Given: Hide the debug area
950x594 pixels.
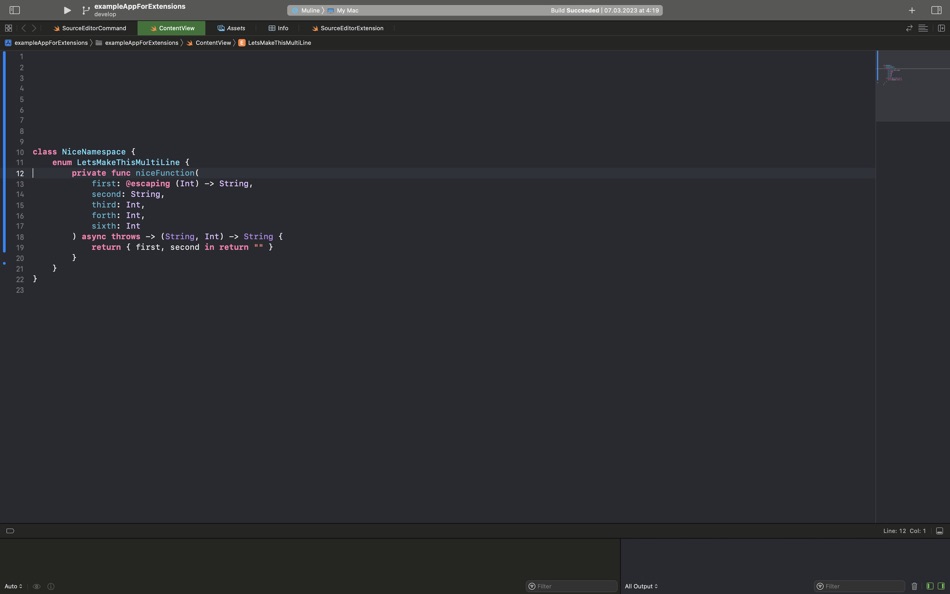Looking at the screenshot, I should pyautogui.click(x=939, y=531).
